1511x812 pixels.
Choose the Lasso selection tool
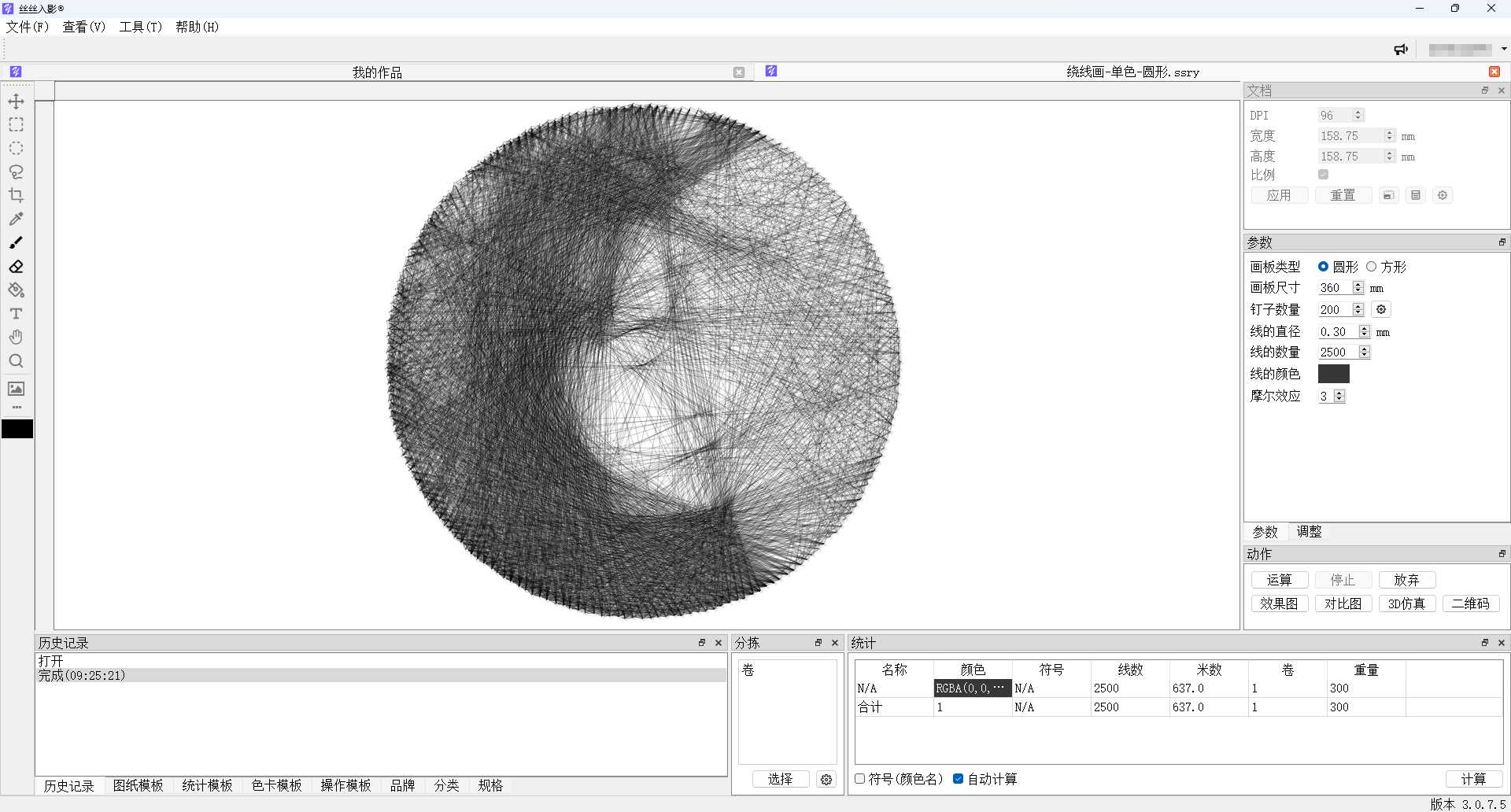click(x=16, y=172)
